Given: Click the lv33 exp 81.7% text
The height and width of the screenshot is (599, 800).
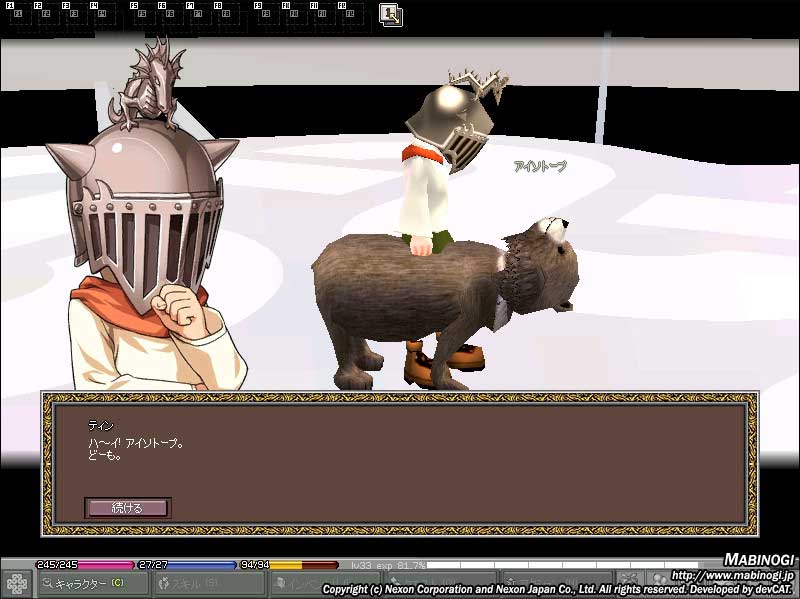Looking at the screenshot, I should (388, 565).
